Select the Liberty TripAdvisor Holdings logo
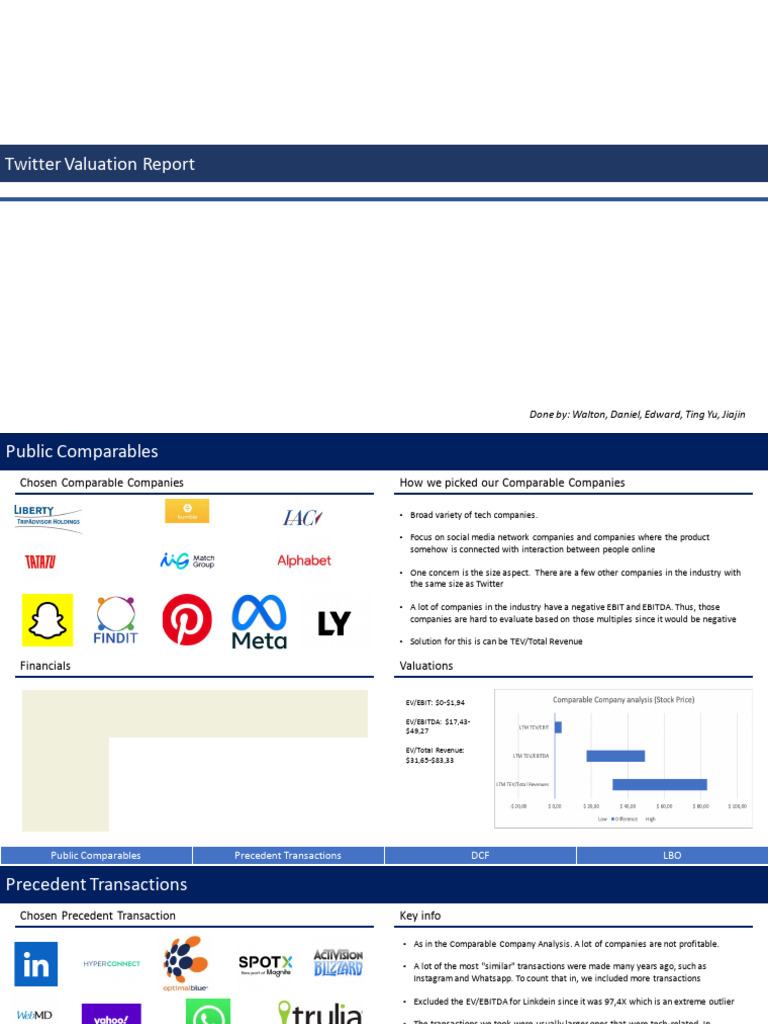Image resolution: width=768 pixels, height=1024 pixels. pos(48,517)
